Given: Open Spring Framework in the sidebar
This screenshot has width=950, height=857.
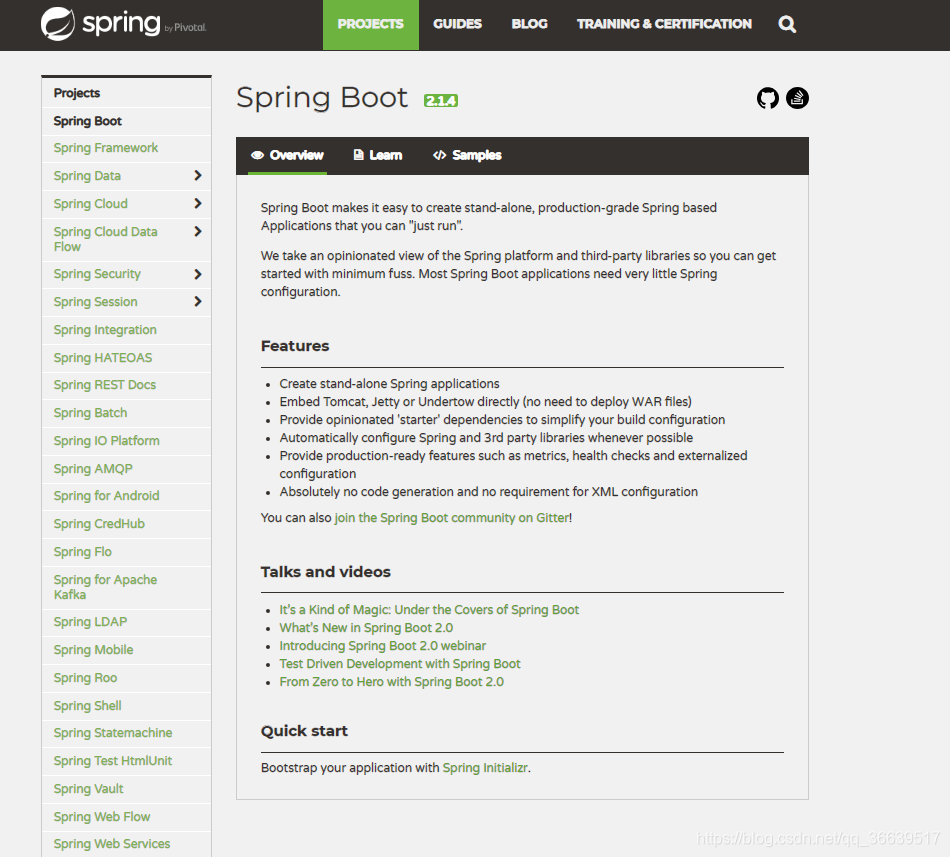Looking at the screenshot, I should 105,148.
